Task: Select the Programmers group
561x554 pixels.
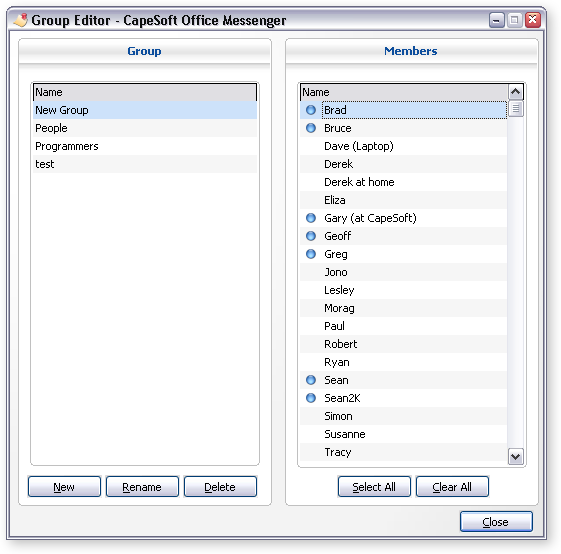Action: pyautogui.click(x=145, y=146)
